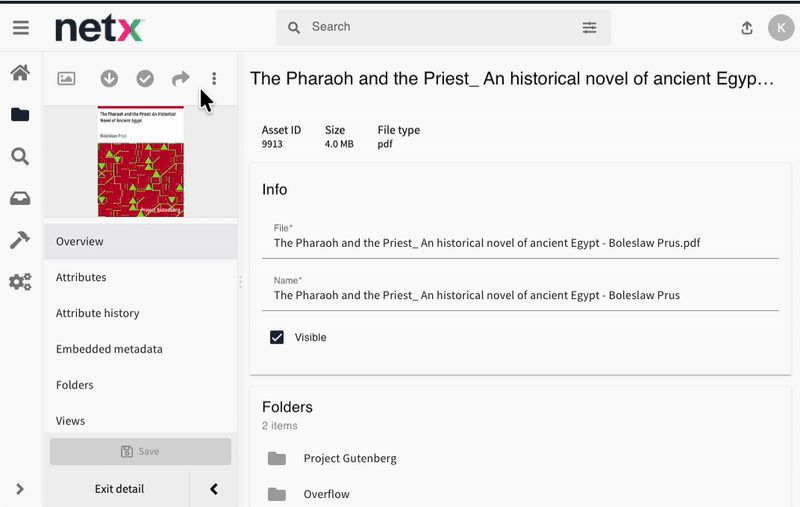Open the folders browser in sidebar
Viewport: 800px width, 507px height.
[20, 114]
